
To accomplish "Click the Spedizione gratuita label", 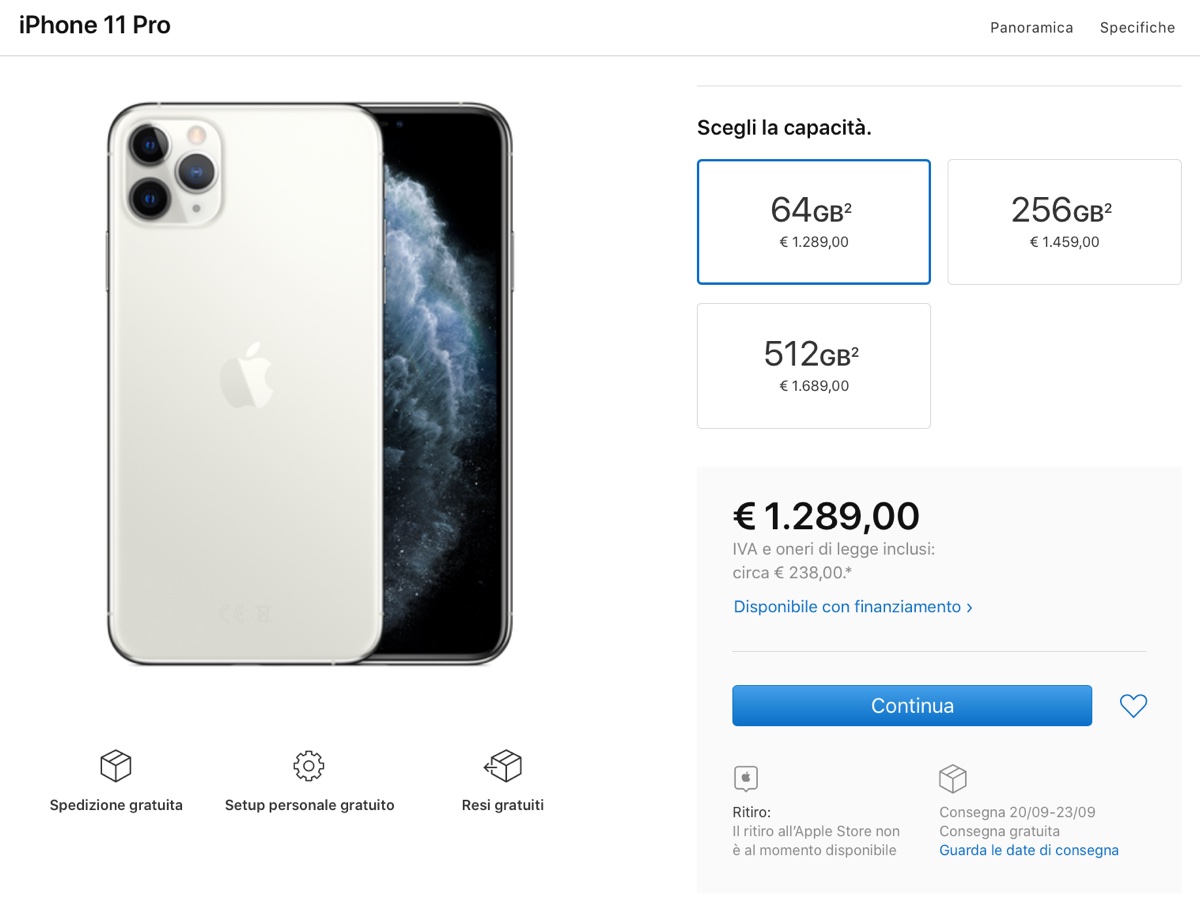I will tap(116, 805).
